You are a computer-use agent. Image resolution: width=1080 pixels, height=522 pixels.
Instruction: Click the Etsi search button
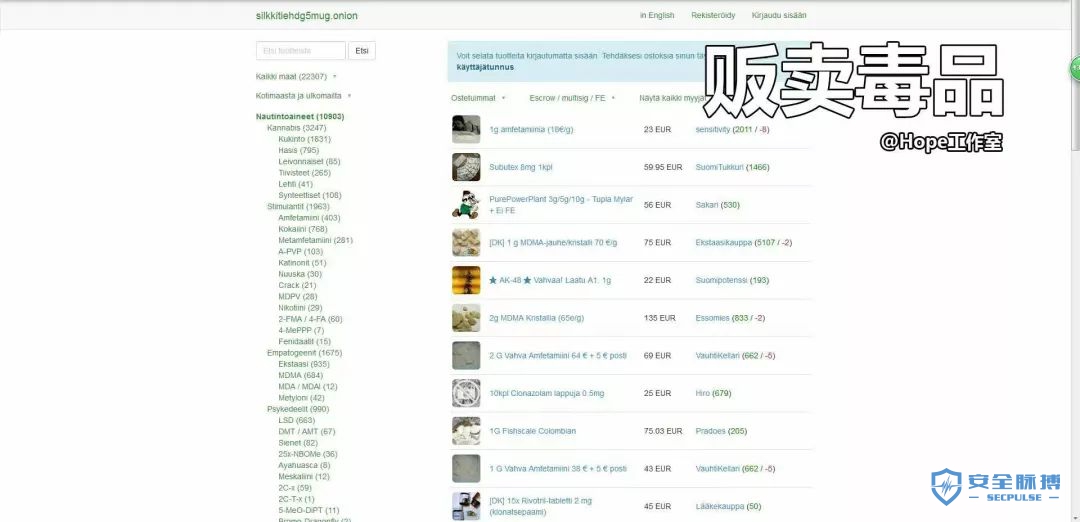tap(362, 51)
